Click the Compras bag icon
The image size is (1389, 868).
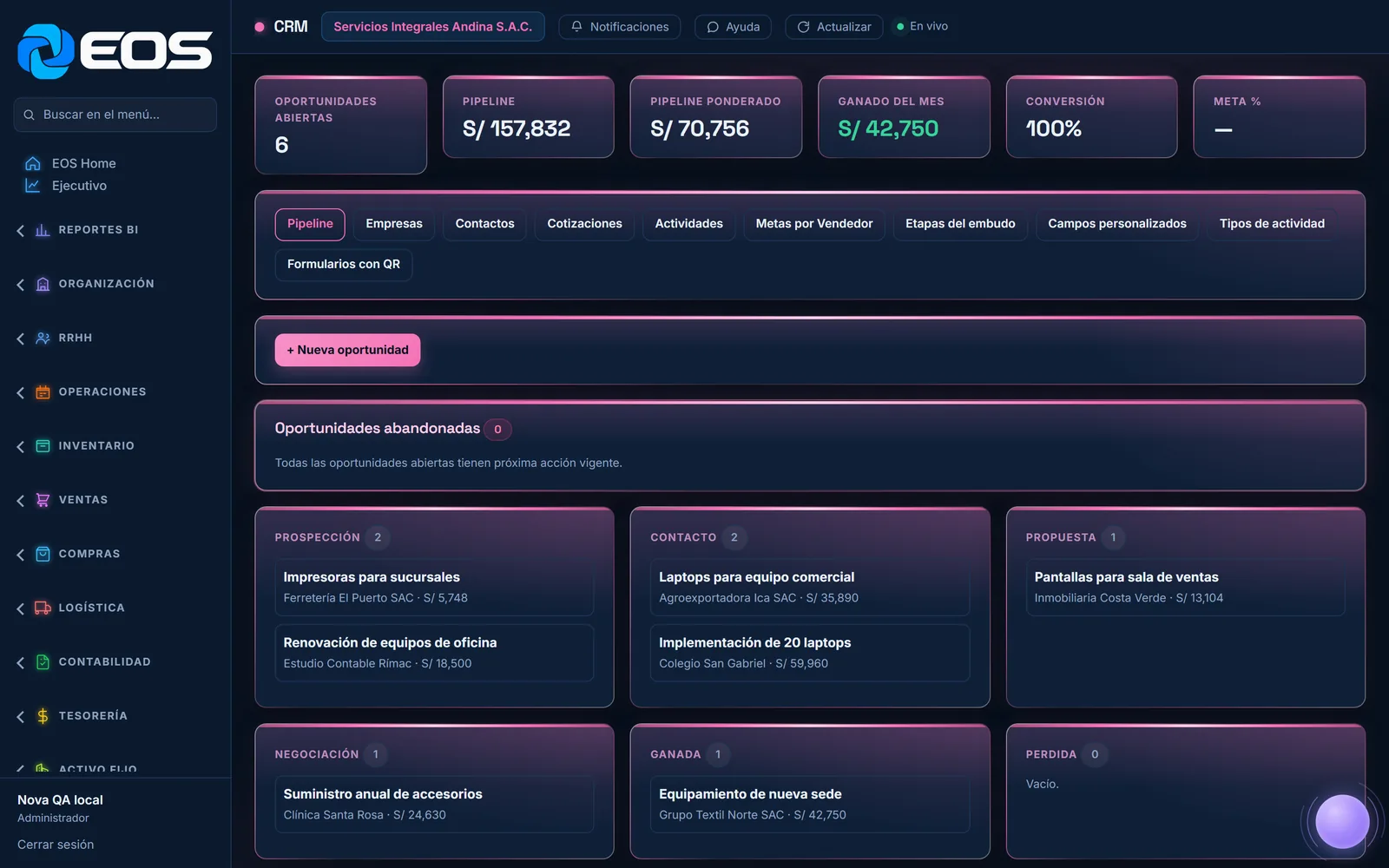click(43, 554)
